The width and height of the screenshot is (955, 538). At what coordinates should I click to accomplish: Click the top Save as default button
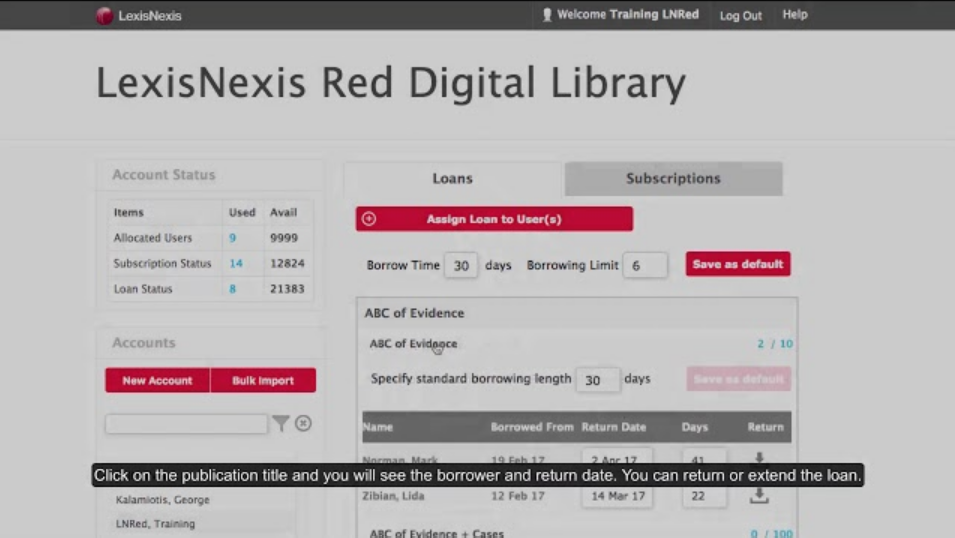coord(738,264)
